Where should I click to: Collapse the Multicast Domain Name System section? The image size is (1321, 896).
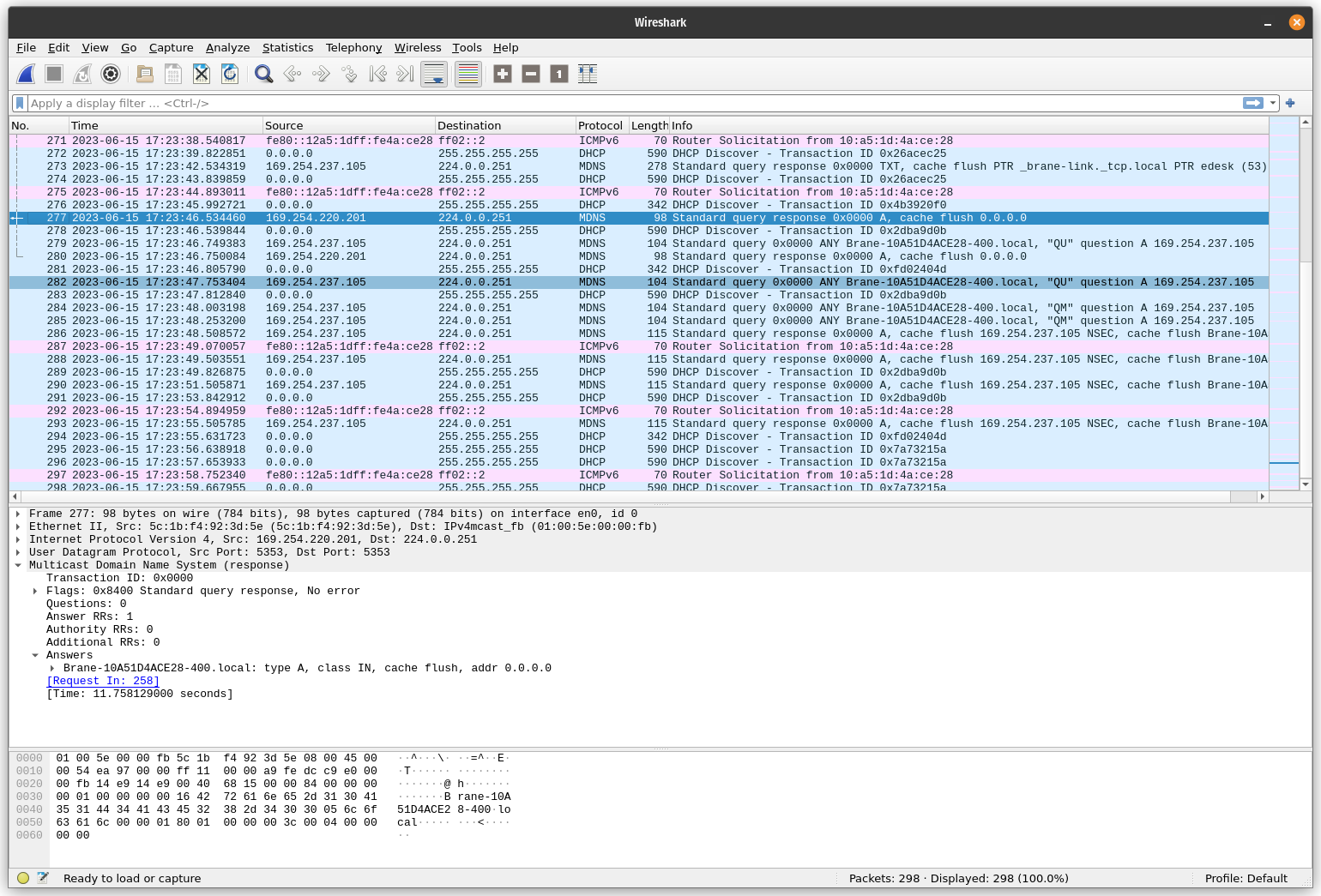[x=18, y=566]
